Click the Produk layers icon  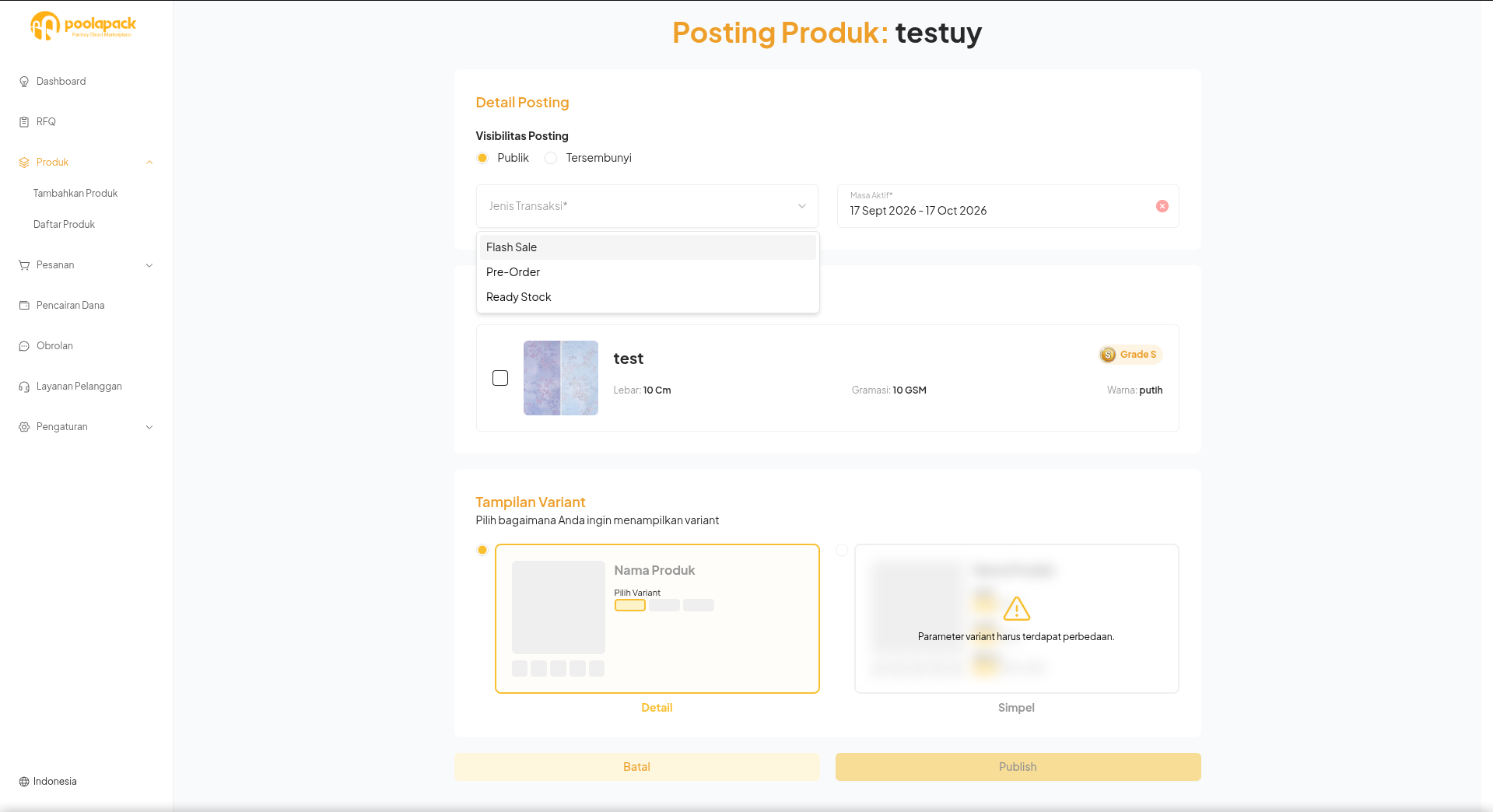pyautogui.click(x=24, y=163)
